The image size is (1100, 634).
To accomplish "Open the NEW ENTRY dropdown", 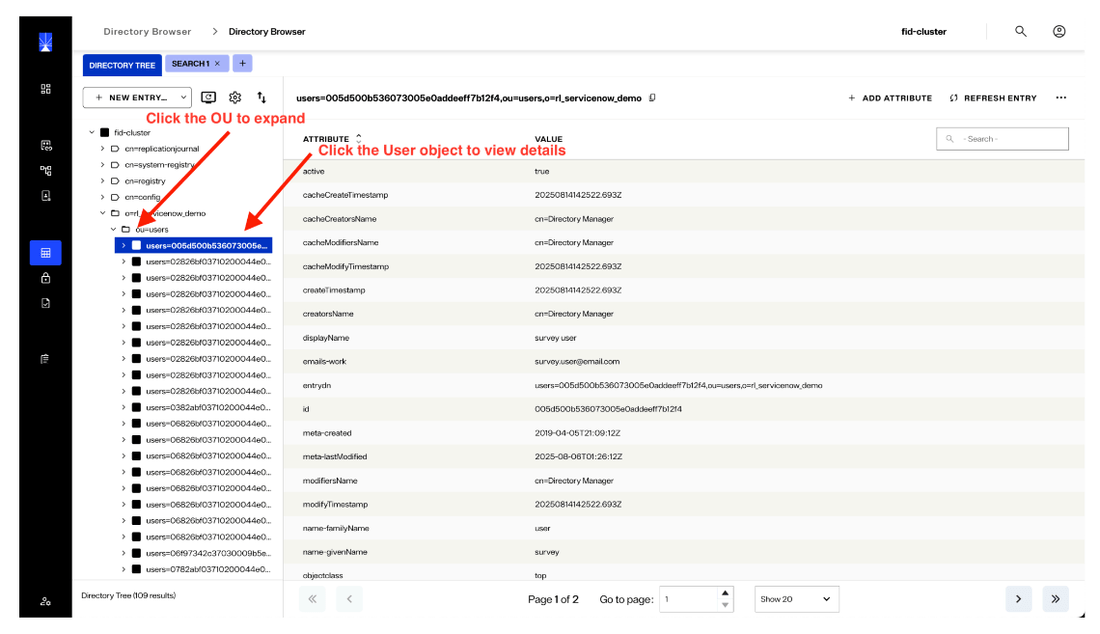I will (138, 97).
